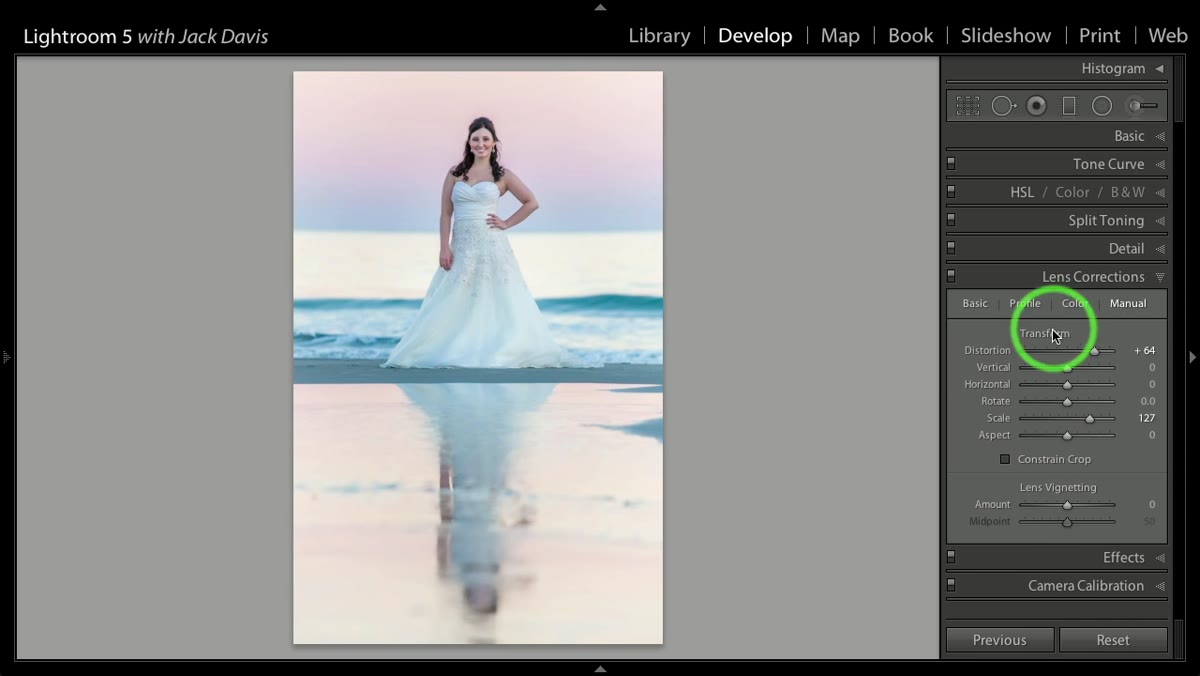Expand the HSL / Color / B&W panel
Viewport: 1200px width, 676px height.
(x=1160, y=192)
